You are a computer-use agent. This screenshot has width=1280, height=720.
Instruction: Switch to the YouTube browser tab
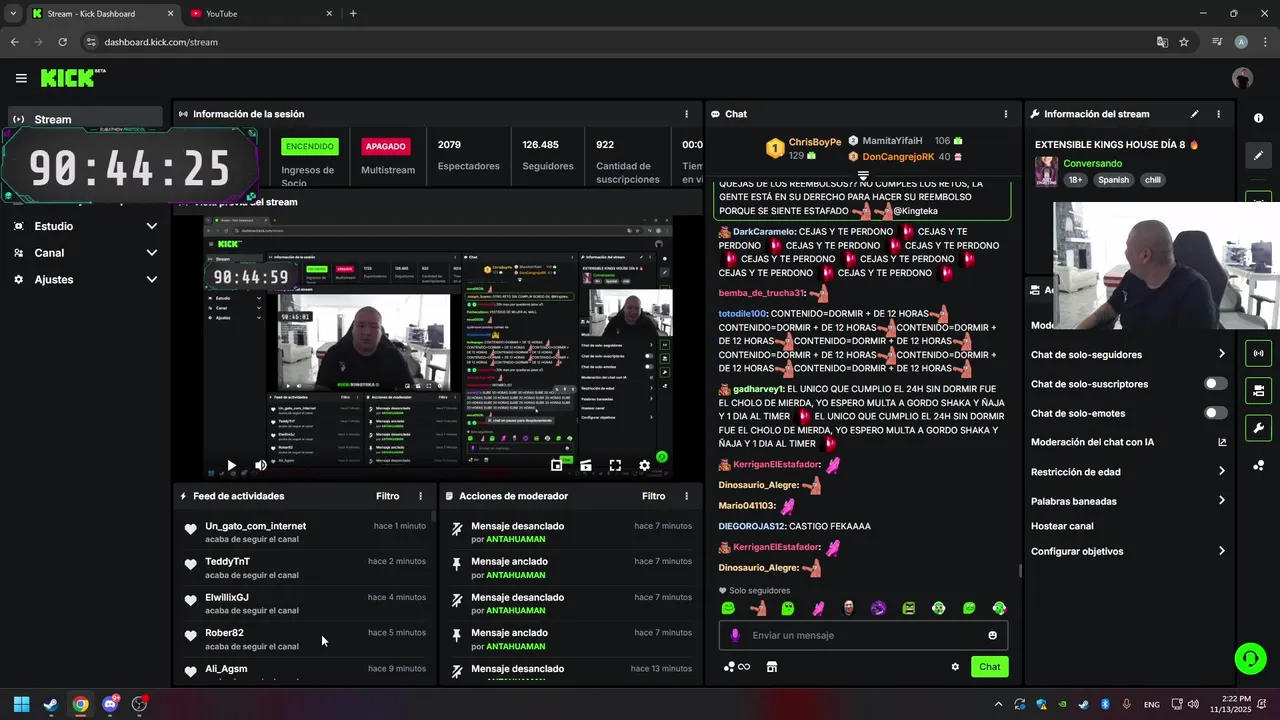click(x=260, y=13)
